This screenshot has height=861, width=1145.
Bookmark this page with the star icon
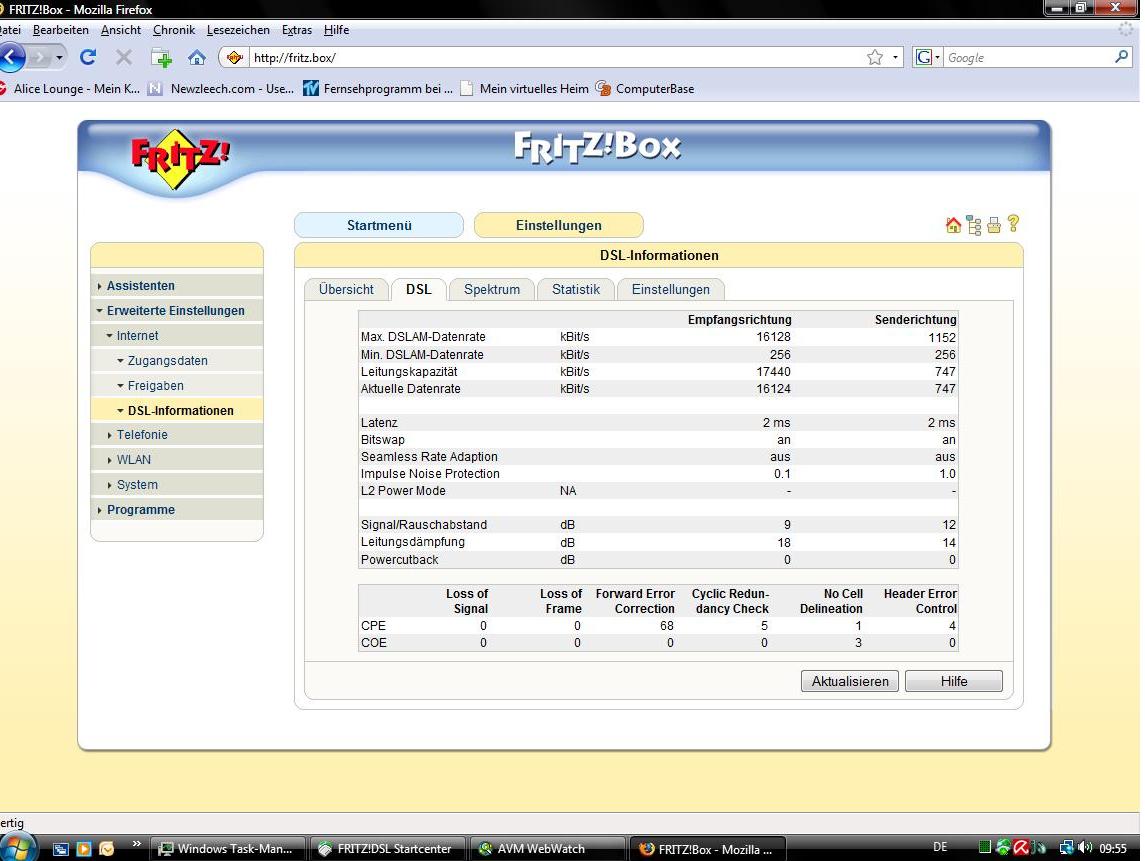tap(874, 57)
